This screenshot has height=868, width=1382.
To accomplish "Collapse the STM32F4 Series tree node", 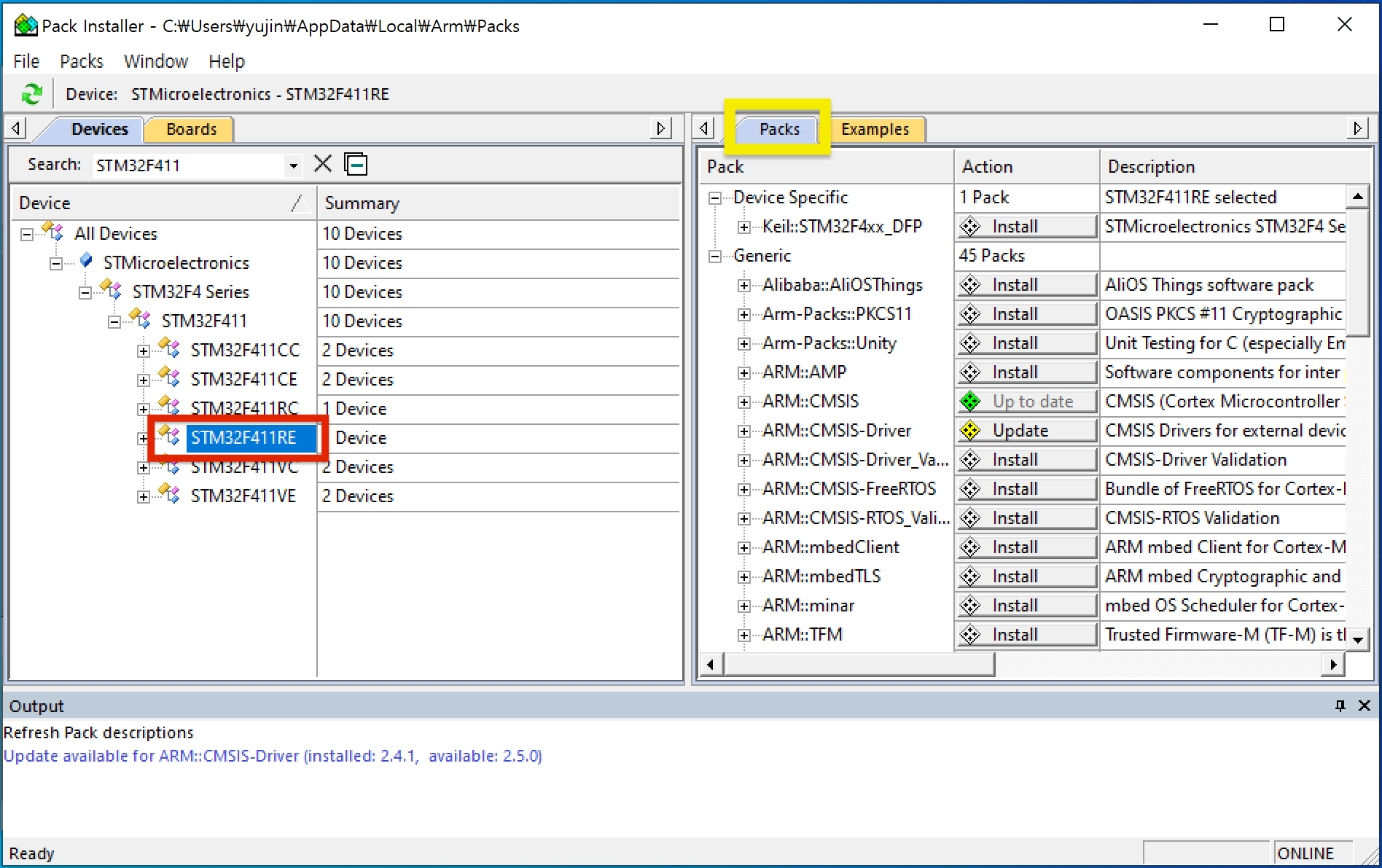I will [x=85, y=293].
